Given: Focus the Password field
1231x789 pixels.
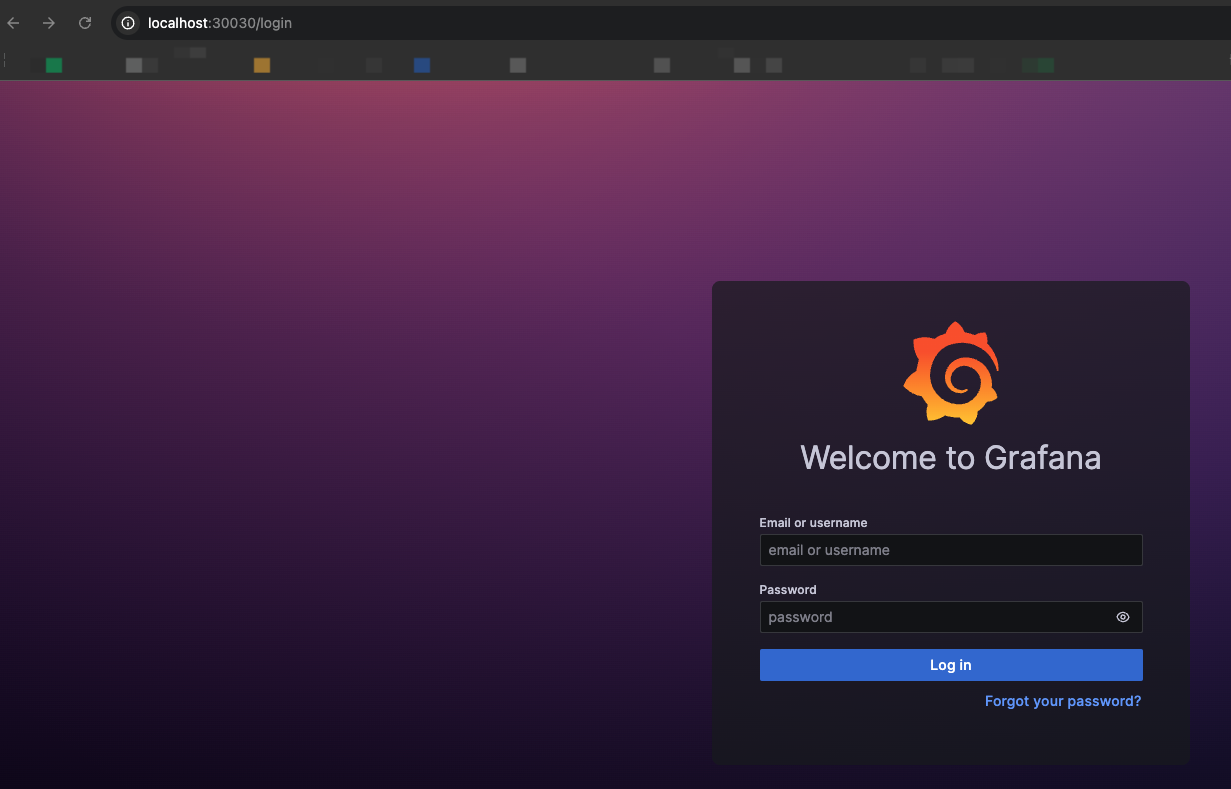Looking at the screenshot, I should (x=951, y=617).
